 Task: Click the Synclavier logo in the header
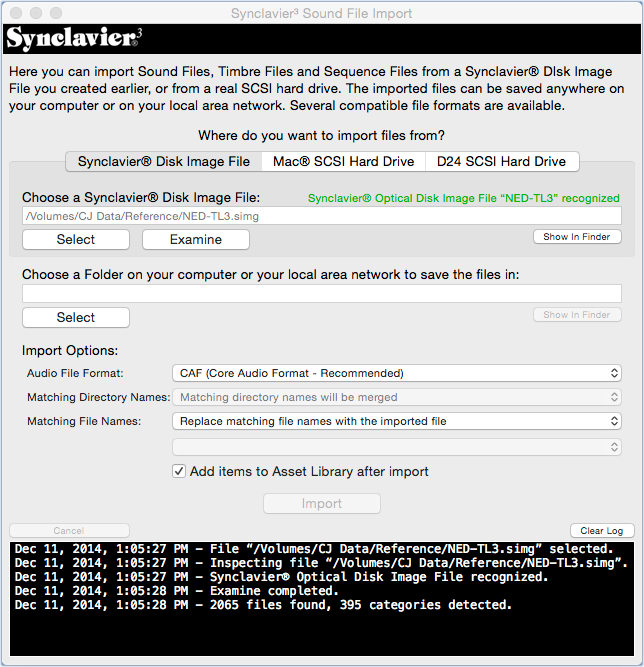72,39
